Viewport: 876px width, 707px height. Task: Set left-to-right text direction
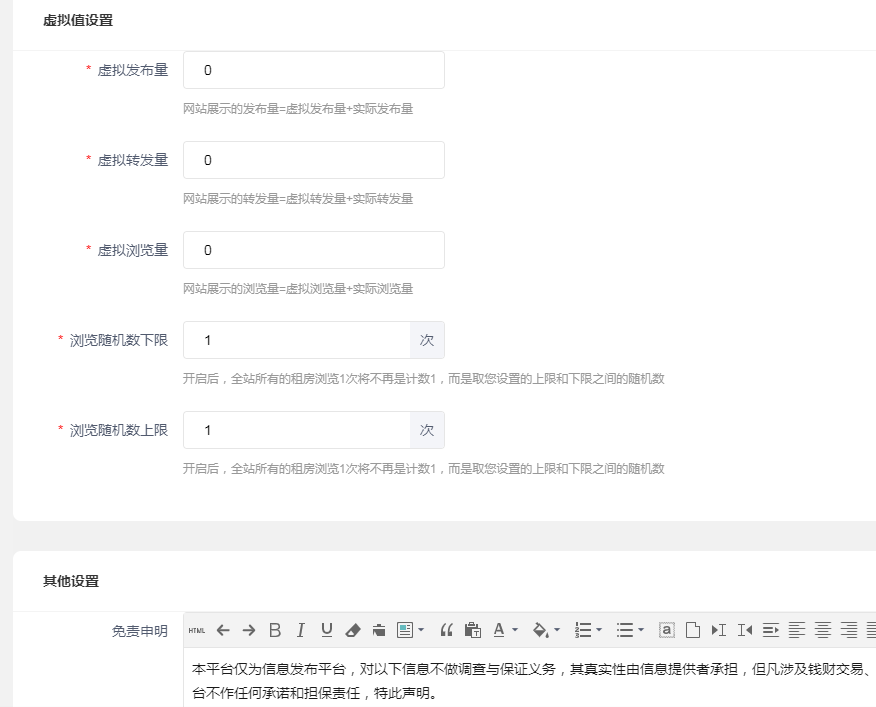tap(718, 630)
